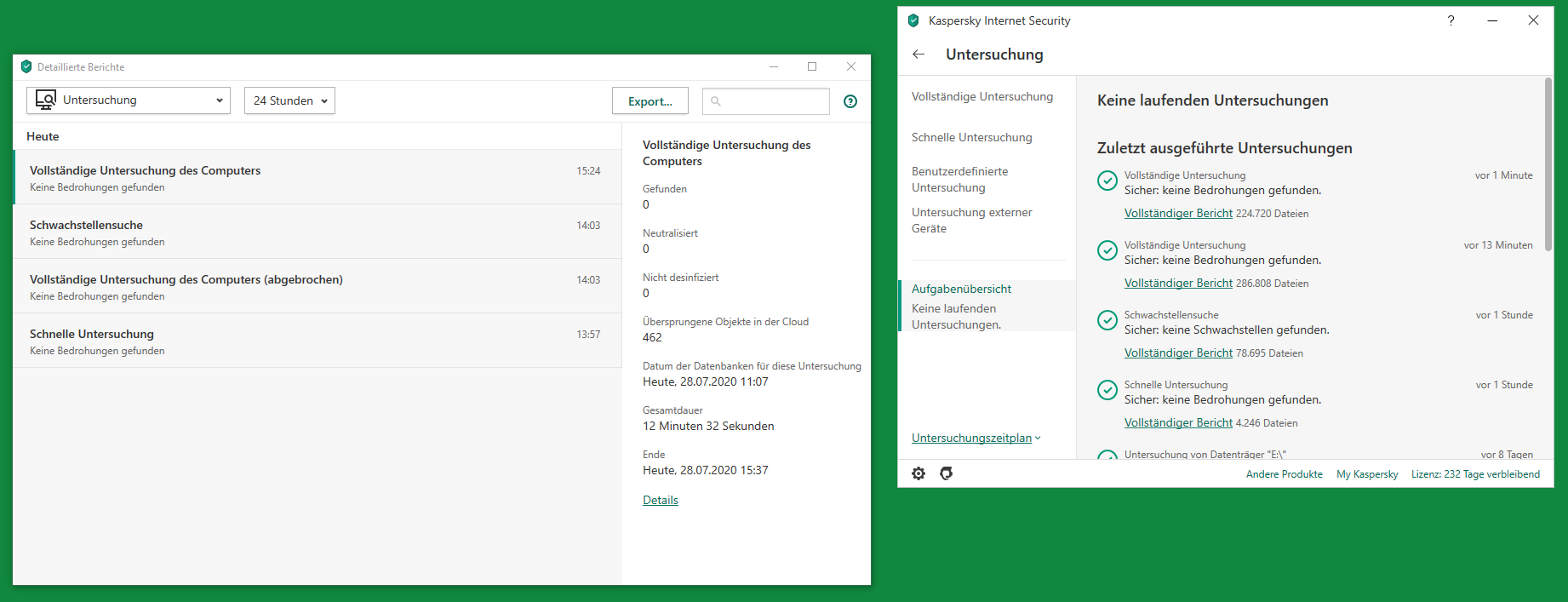Viewport: 1568px width, 602px height.
Task: Open the Details link in report pane
Action: pos(661,500)
